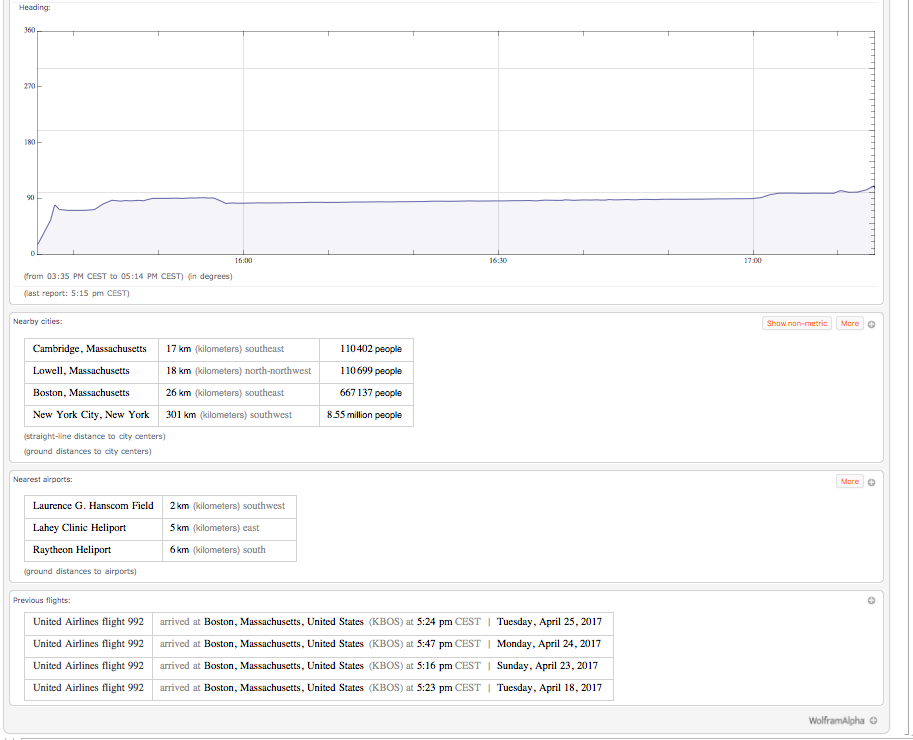Click the 270 y-axis label on chart
The image size is (913, 740).
29,86
